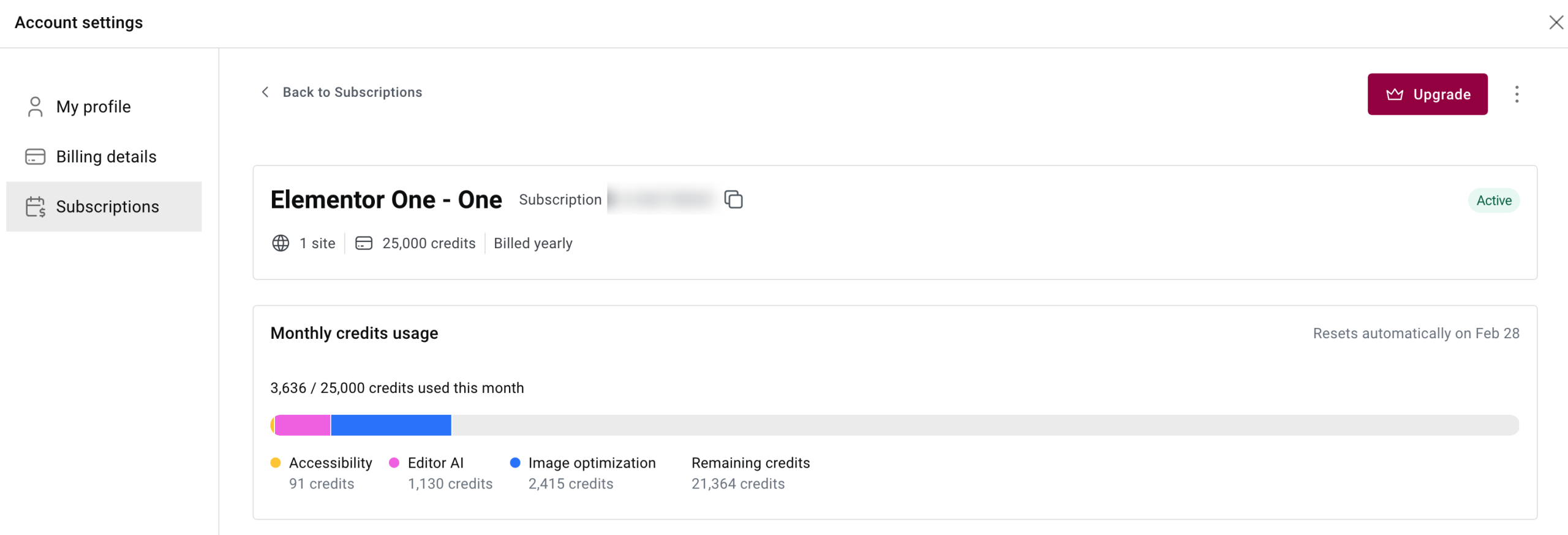Screen dimensions: 1568x535
Task: Click the Billing details card icon
Action: point(35,157)
